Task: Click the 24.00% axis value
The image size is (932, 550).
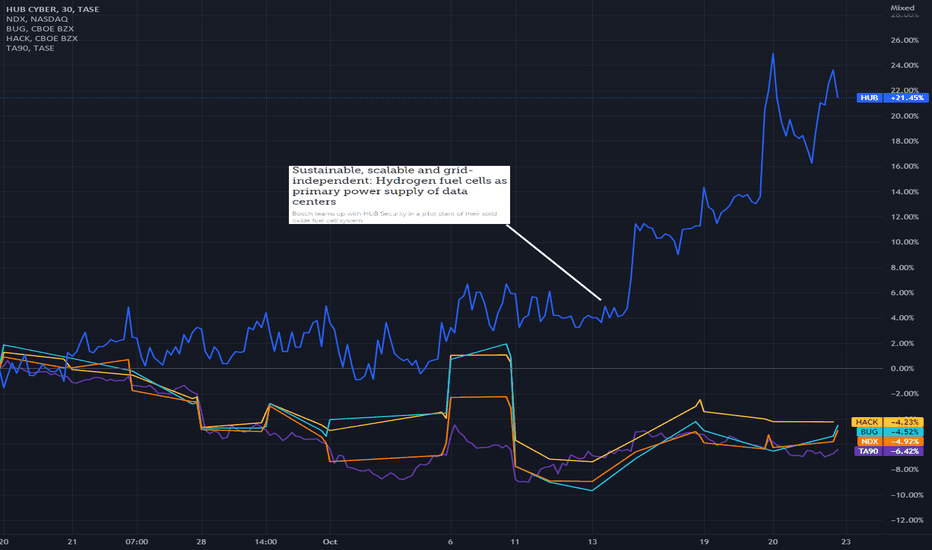Action: click(x=904, y=65)
